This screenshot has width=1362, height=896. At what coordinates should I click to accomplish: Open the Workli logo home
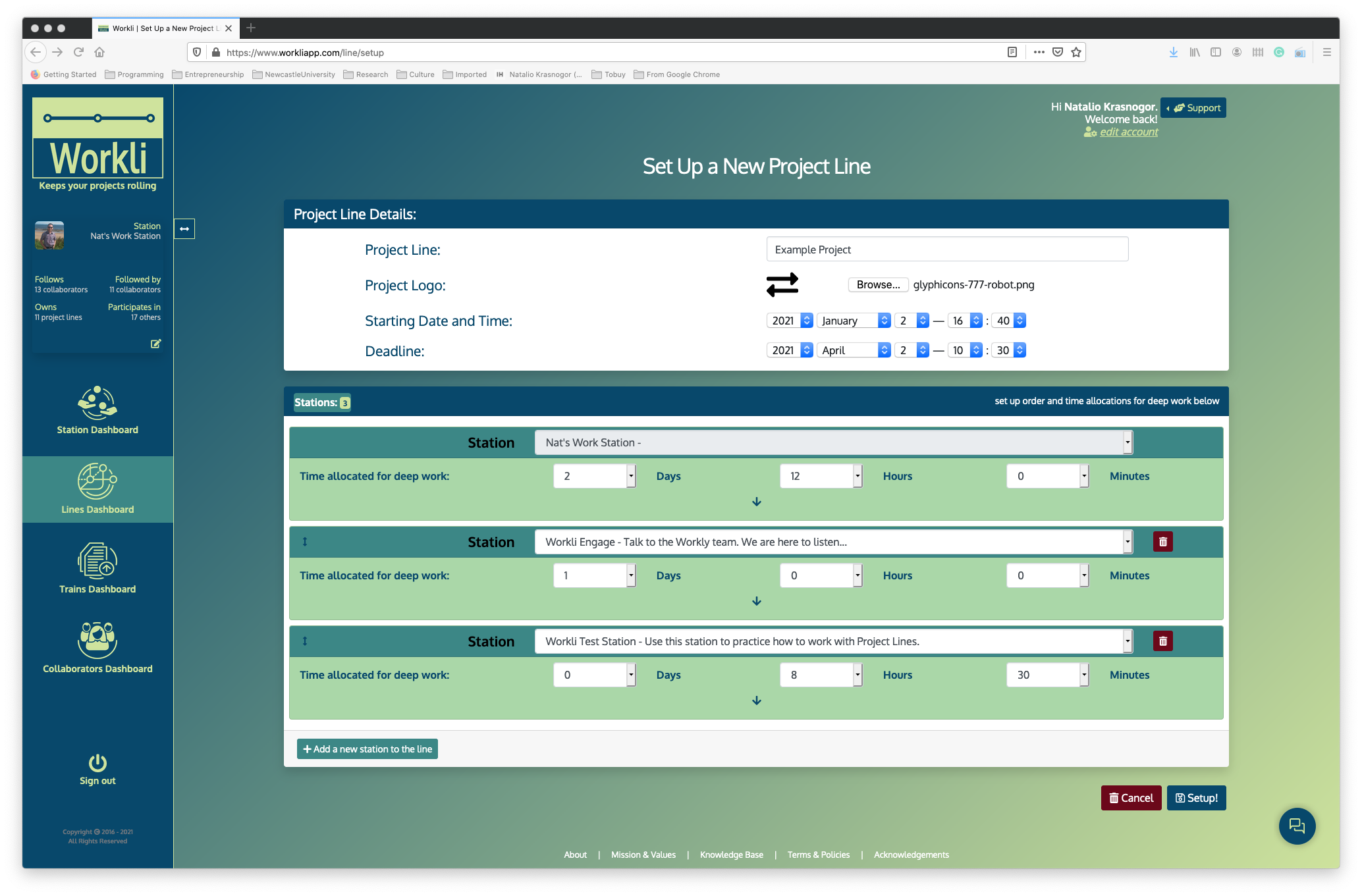click(x=97, y=138)
